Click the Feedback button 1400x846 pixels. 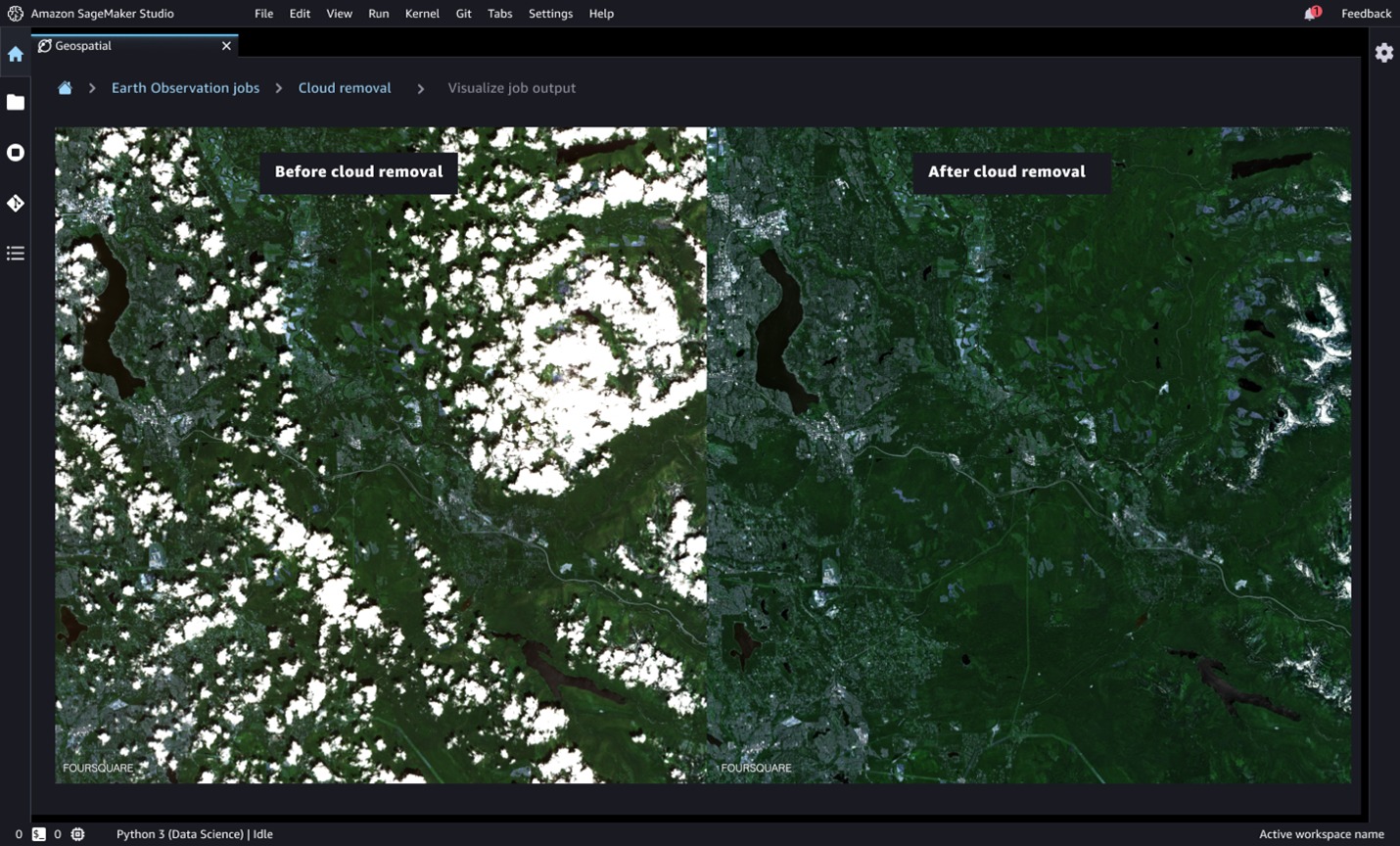[1366, 14]
